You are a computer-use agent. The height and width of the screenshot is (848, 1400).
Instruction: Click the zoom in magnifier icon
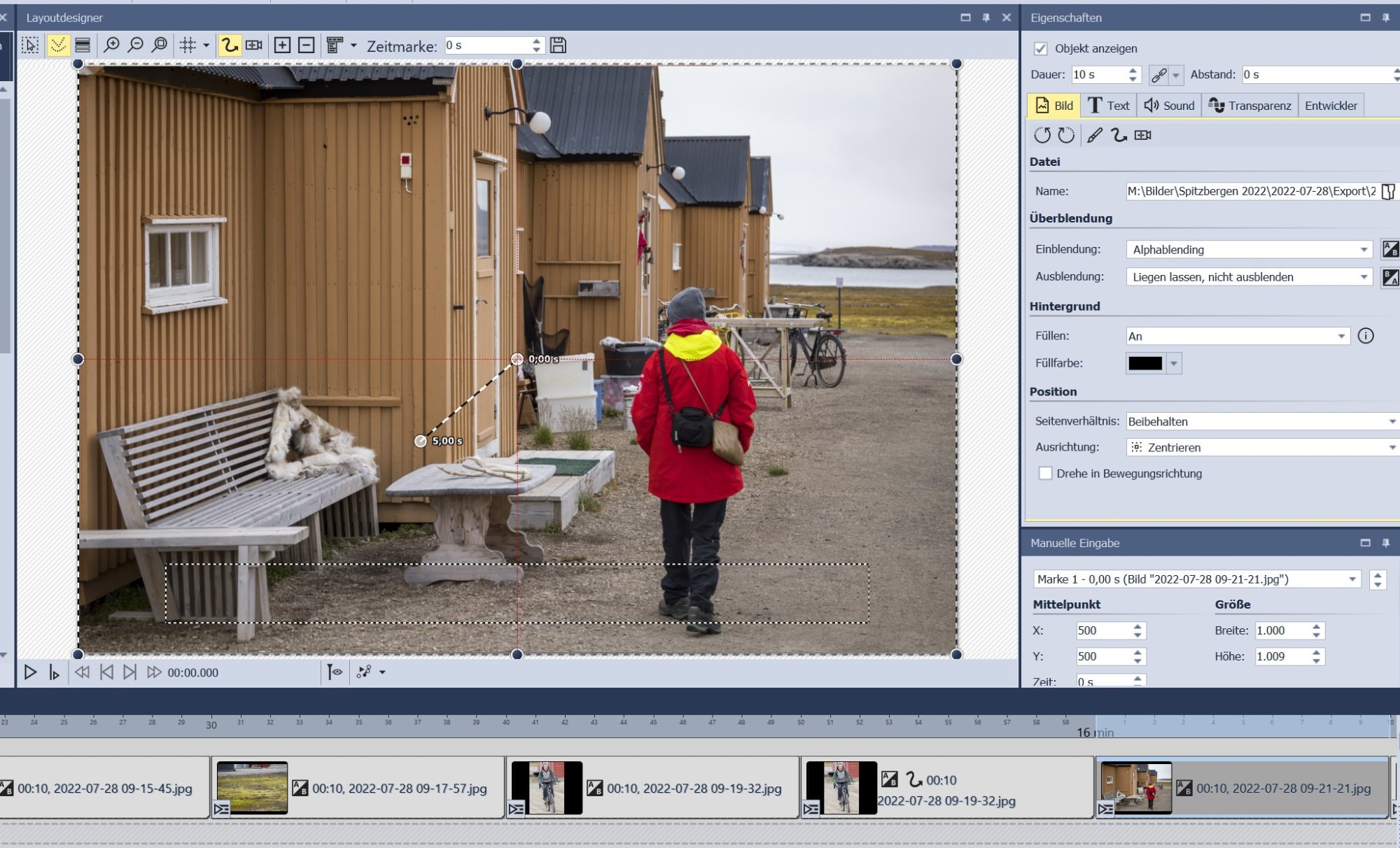coord(111,45)
